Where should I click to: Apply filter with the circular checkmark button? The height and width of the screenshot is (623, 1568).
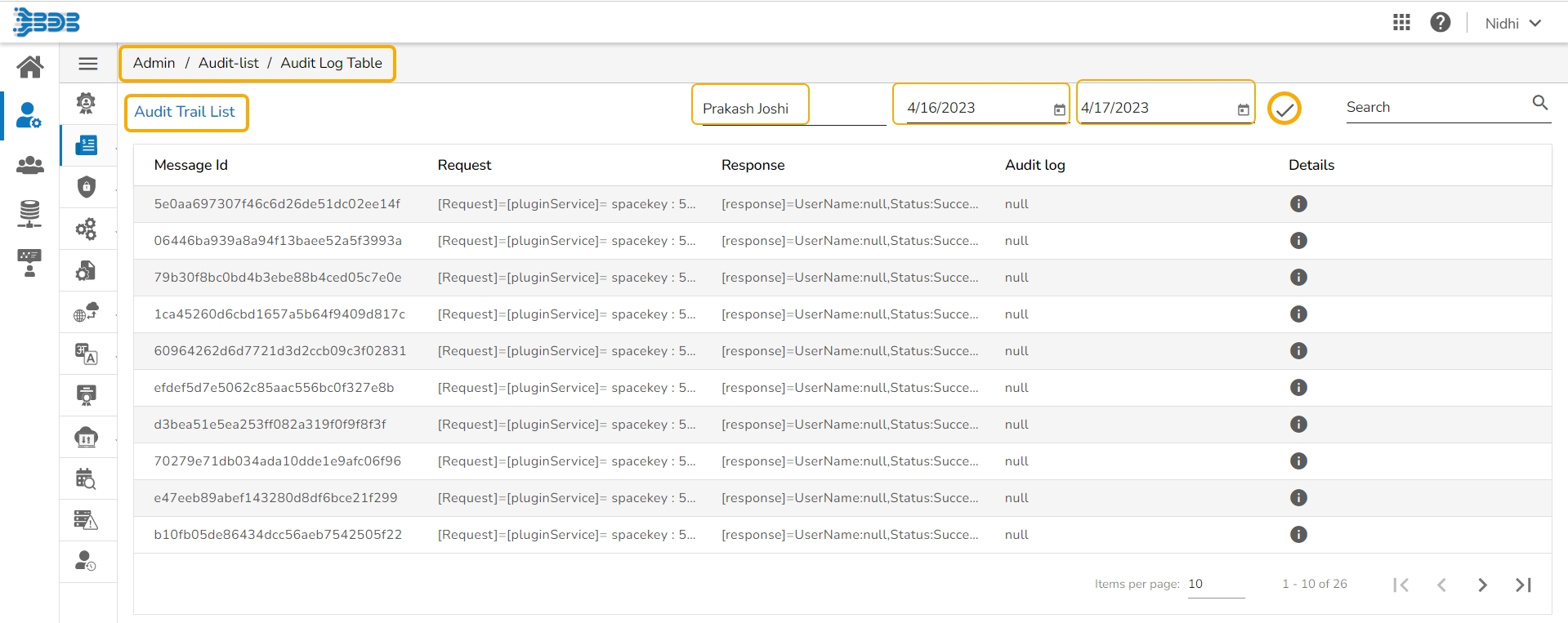click(x=1284, y=109)
